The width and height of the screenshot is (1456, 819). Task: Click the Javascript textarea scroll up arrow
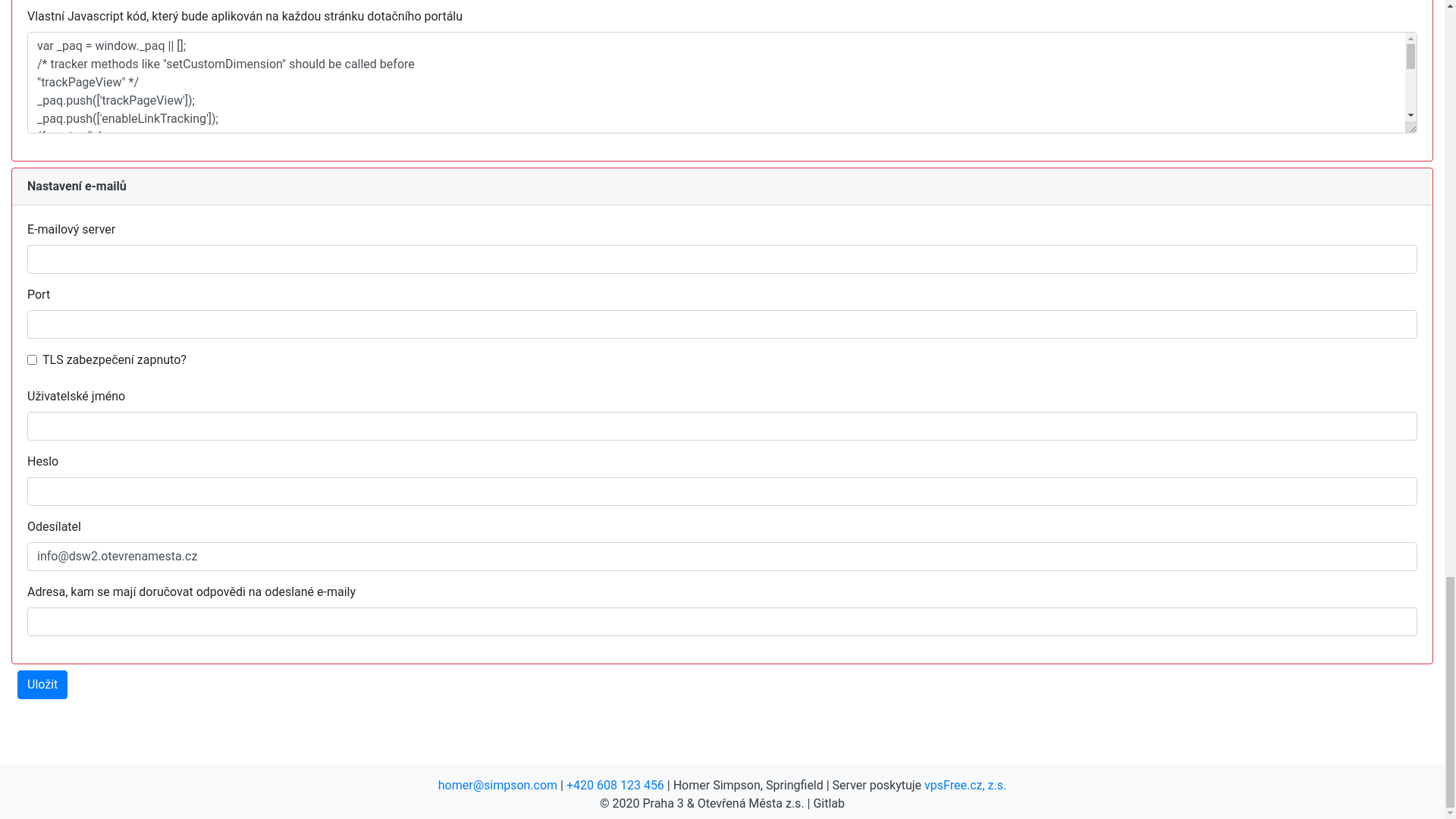1410,39
